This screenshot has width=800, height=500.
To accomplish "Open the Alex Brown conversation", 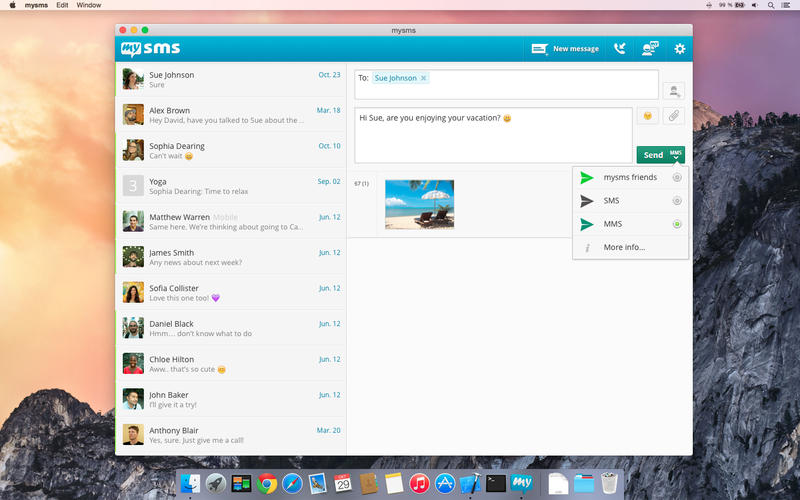I will (x=230, y=115).
